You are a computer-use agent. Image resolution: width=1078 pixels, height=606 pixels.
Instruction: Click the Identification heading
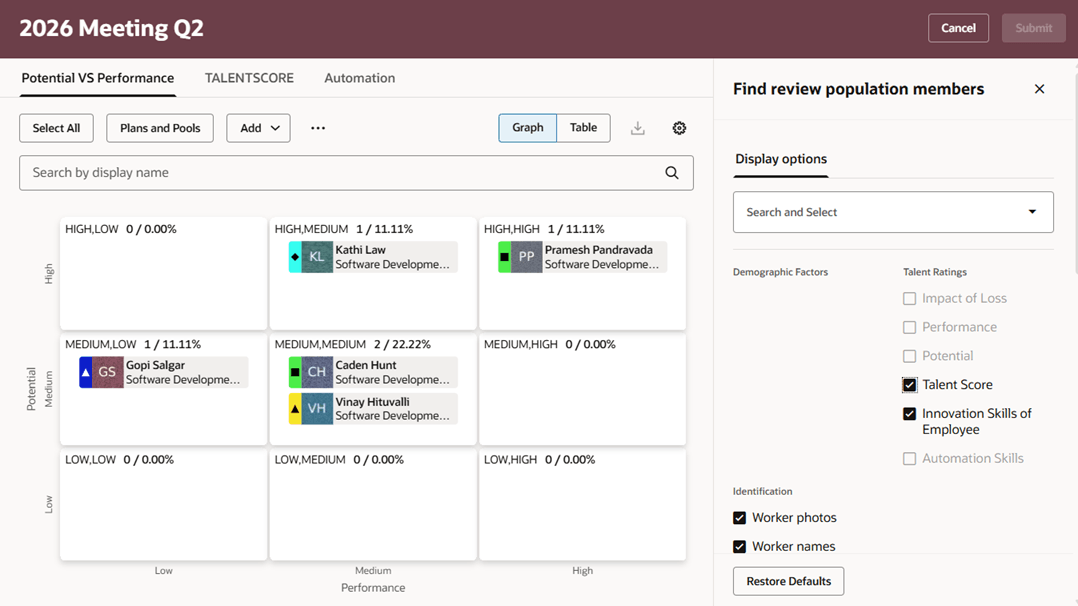click(762, 492)
